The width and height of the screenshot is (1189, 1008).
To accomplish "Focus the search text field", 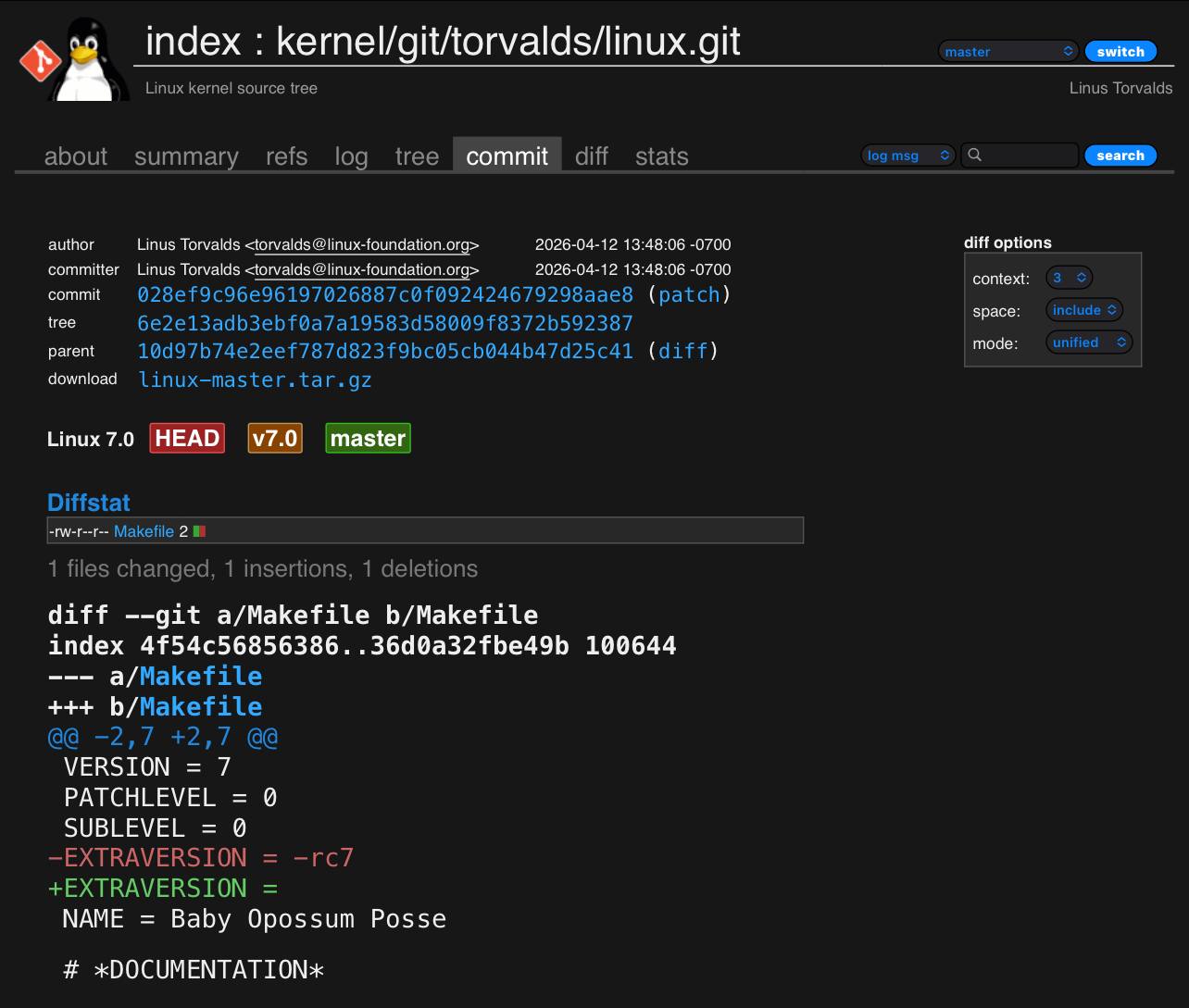I will tap(1020, 156).
